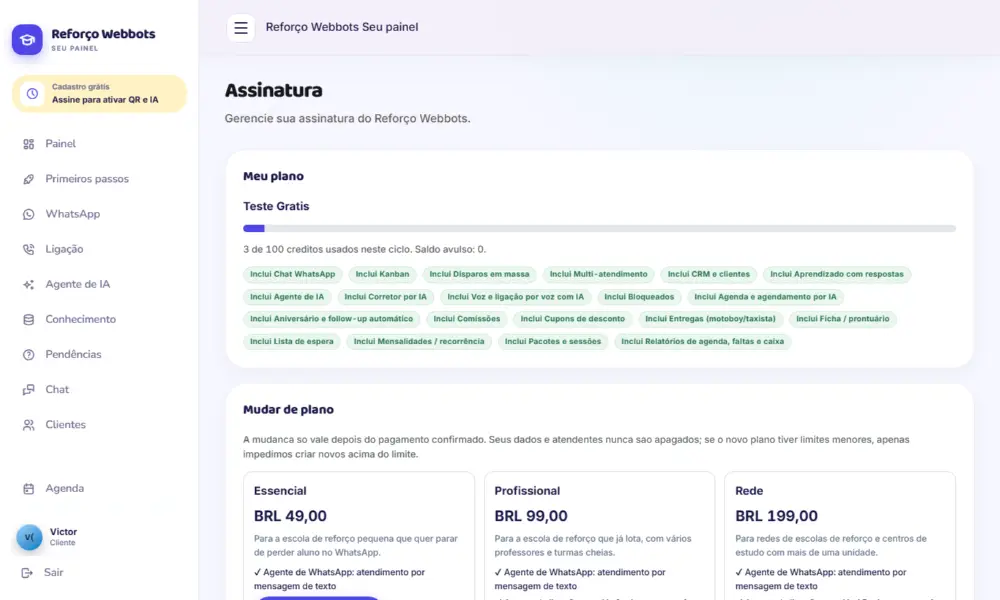Click 'Inclui Relatórios de agenda, faltas e caixa' tag
This screenshot has width=1000, height=600.
tap(703, 342)
